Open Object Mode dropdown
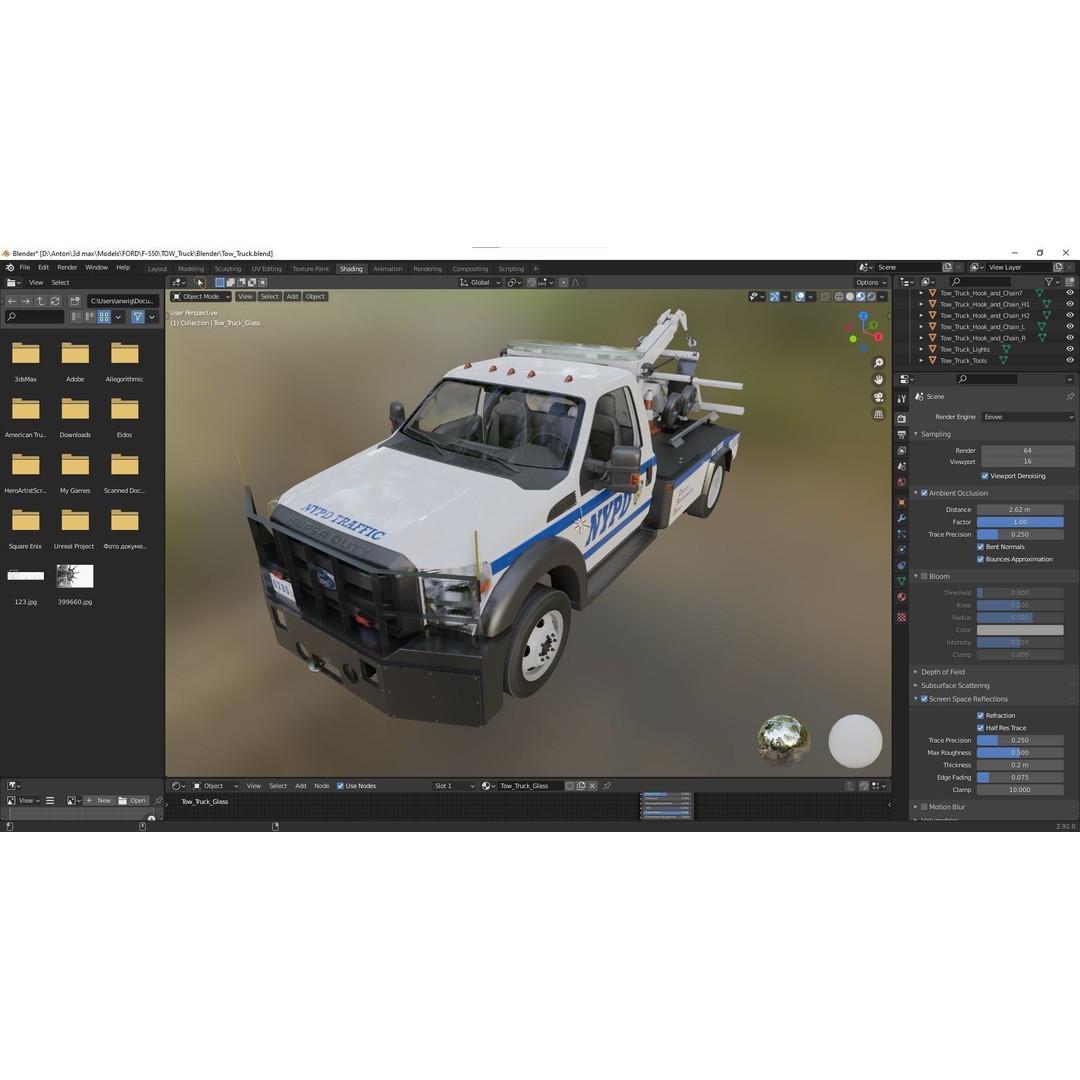The height and width of the screenshot is (1080, 1080). (x=200, y=297)
